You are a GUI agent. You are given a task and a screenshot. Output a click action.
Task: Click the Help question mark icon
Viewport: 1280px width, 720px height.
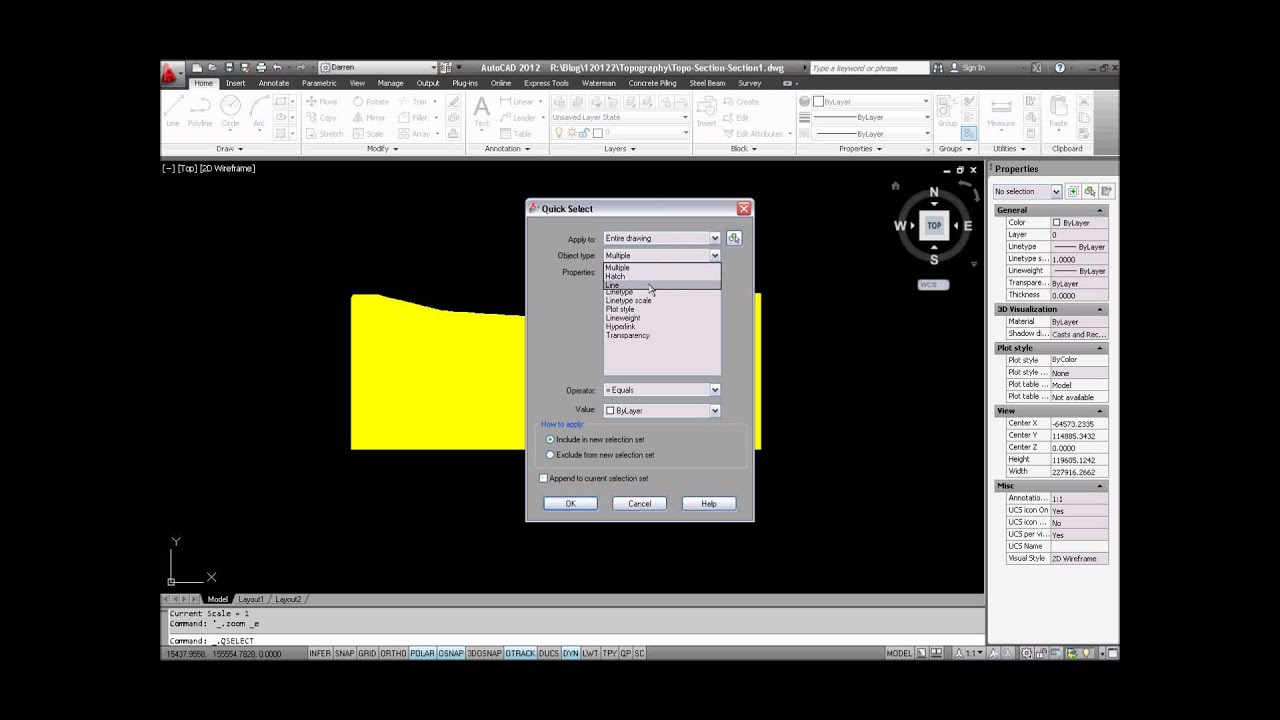[1060, 68]
